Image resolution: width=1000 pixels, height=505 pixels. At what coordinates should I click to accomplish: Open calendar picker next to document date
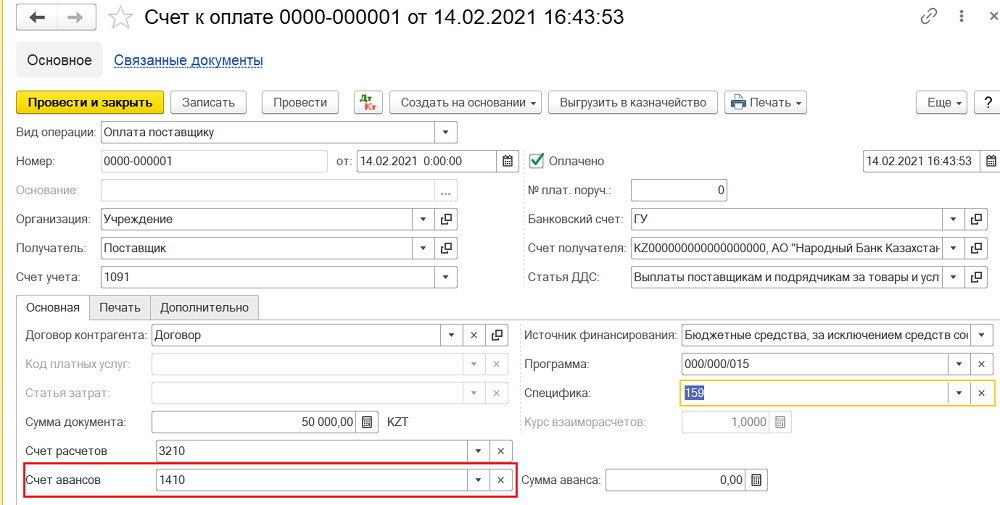(x=507, y=161)
